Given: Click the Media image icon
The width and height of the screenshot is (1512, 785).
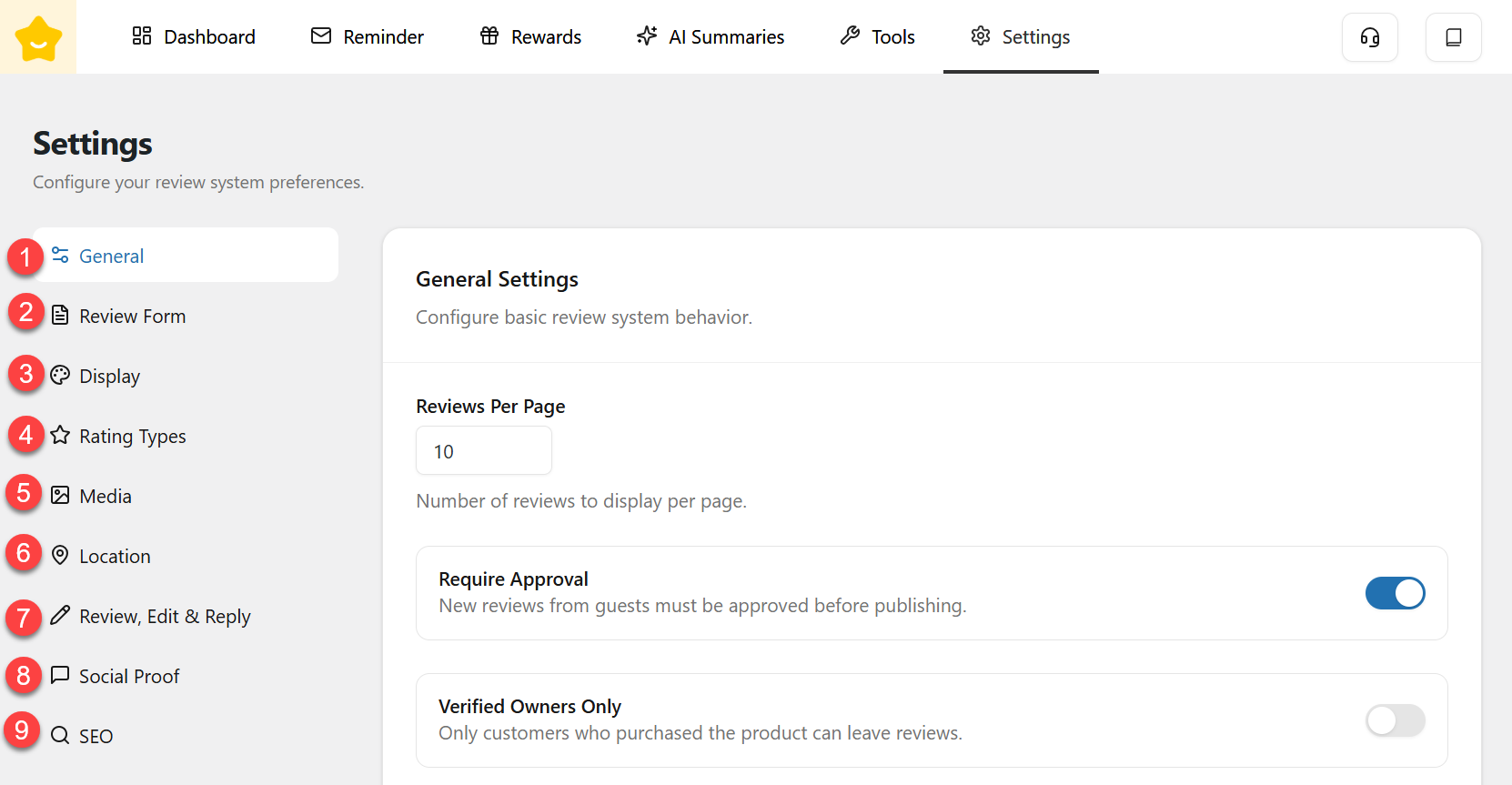Looking at the screenshot, I should pyautogui.click(x=60, y=496).
